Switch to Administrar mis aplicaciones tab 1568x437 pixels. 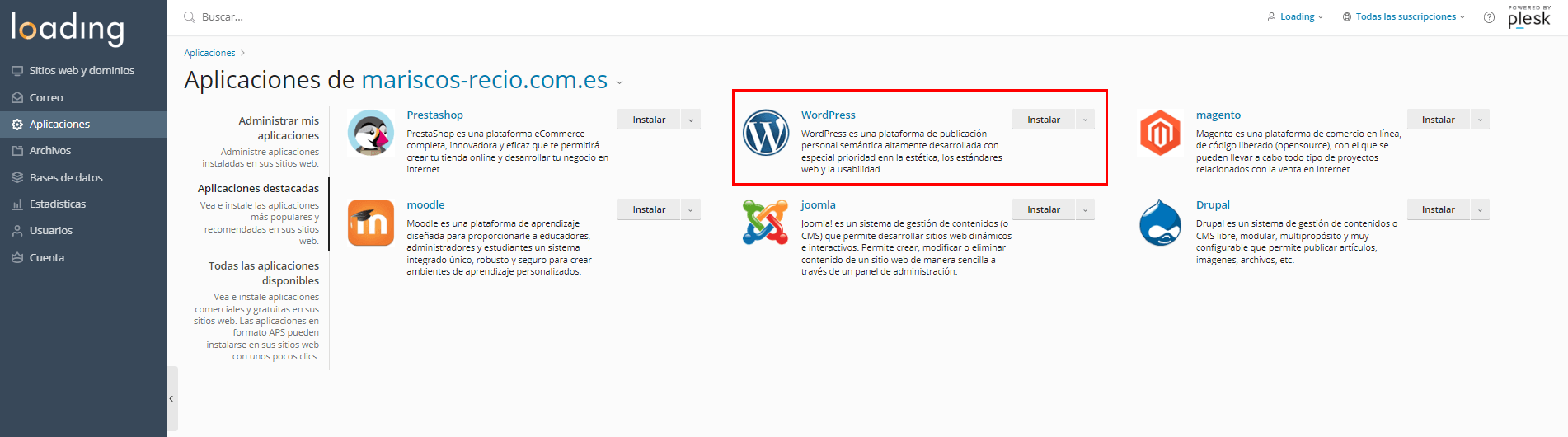[279, 128]
